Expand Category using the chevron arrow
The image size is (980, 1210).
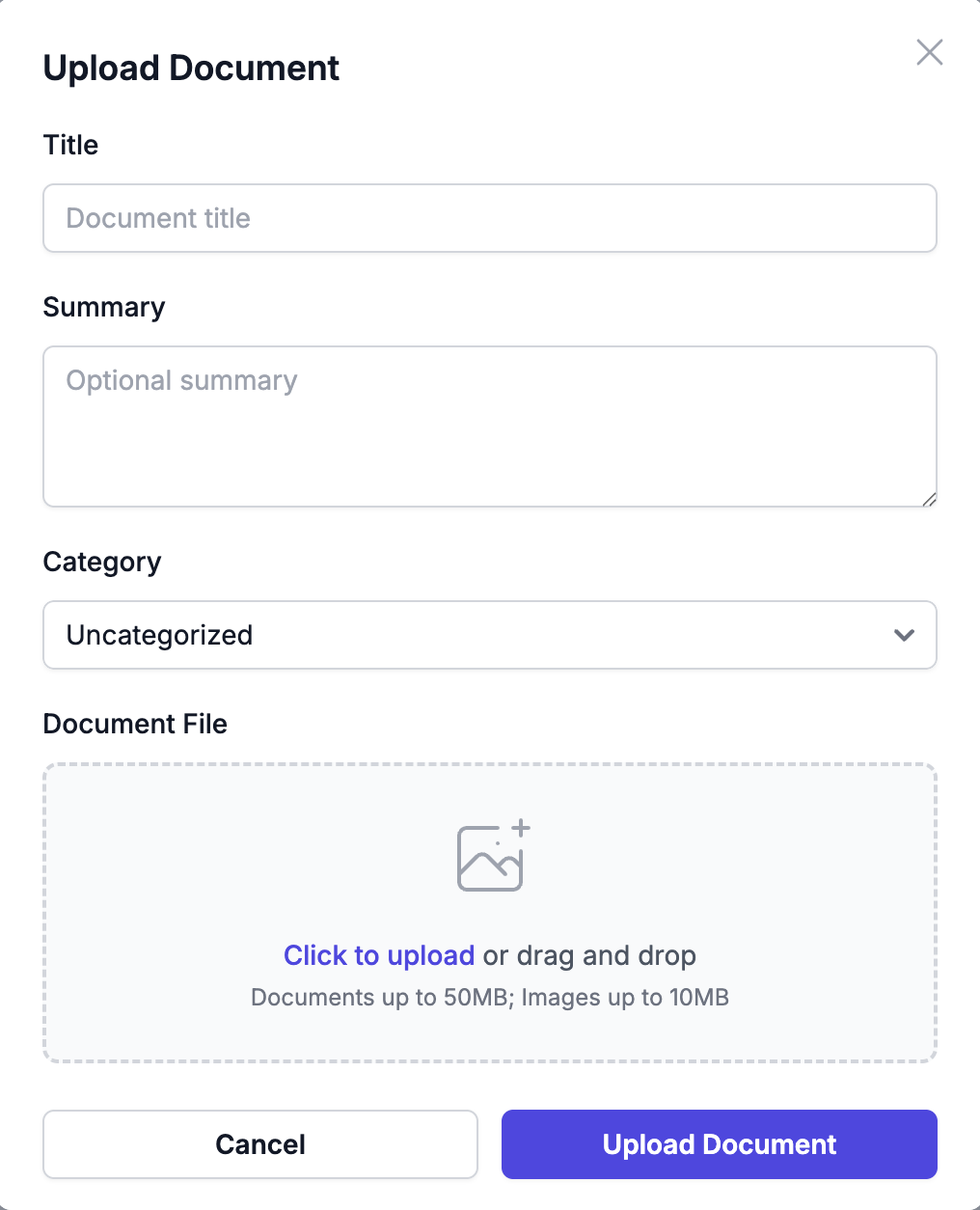904,635
